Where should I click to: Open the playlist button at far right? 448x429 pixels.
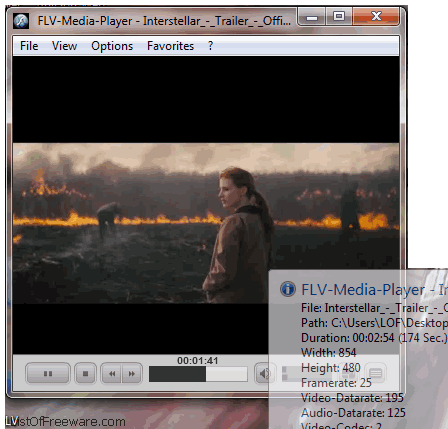pos(376,373)
